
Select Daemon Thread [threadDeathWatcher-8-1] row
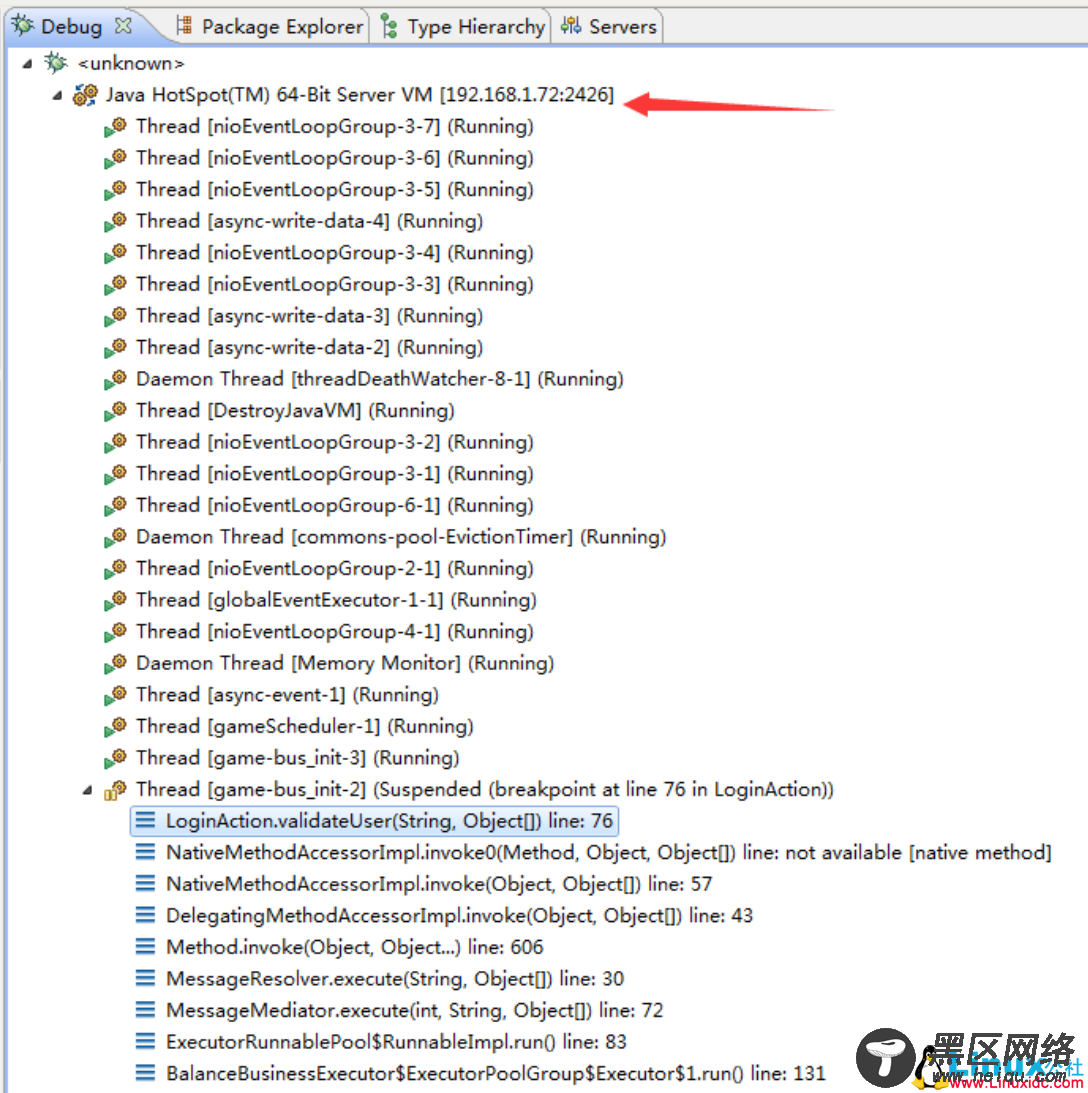(380, 379)
